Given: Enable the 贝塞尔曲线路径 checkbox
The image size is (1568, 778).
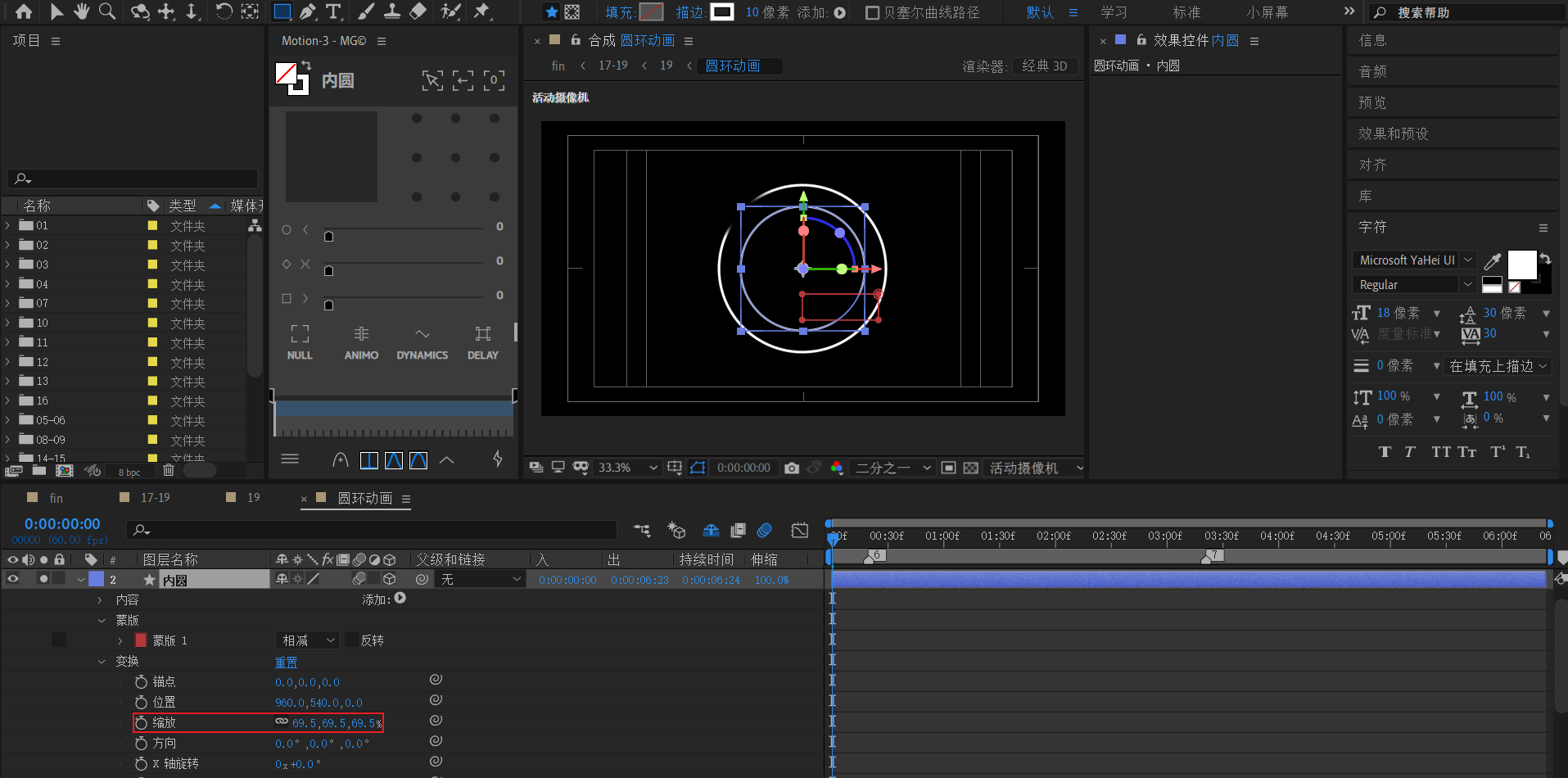Looking at the screenshot, I should click(x=872, y=12).
